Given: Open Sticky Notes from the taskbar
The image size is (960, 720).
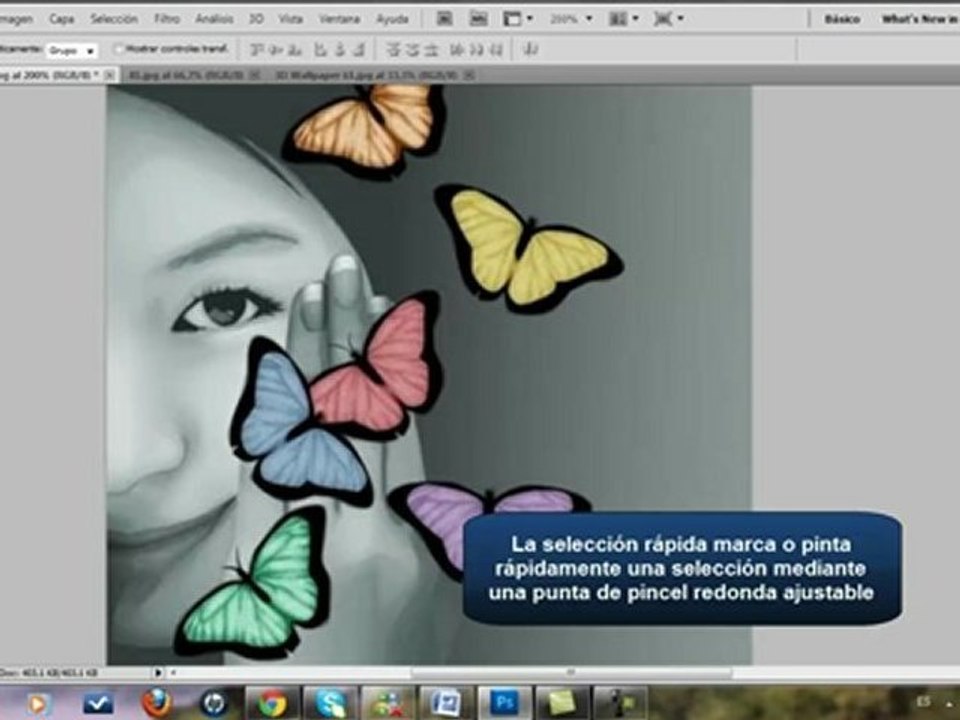Looking at the screenshot, I should [562, 703].
